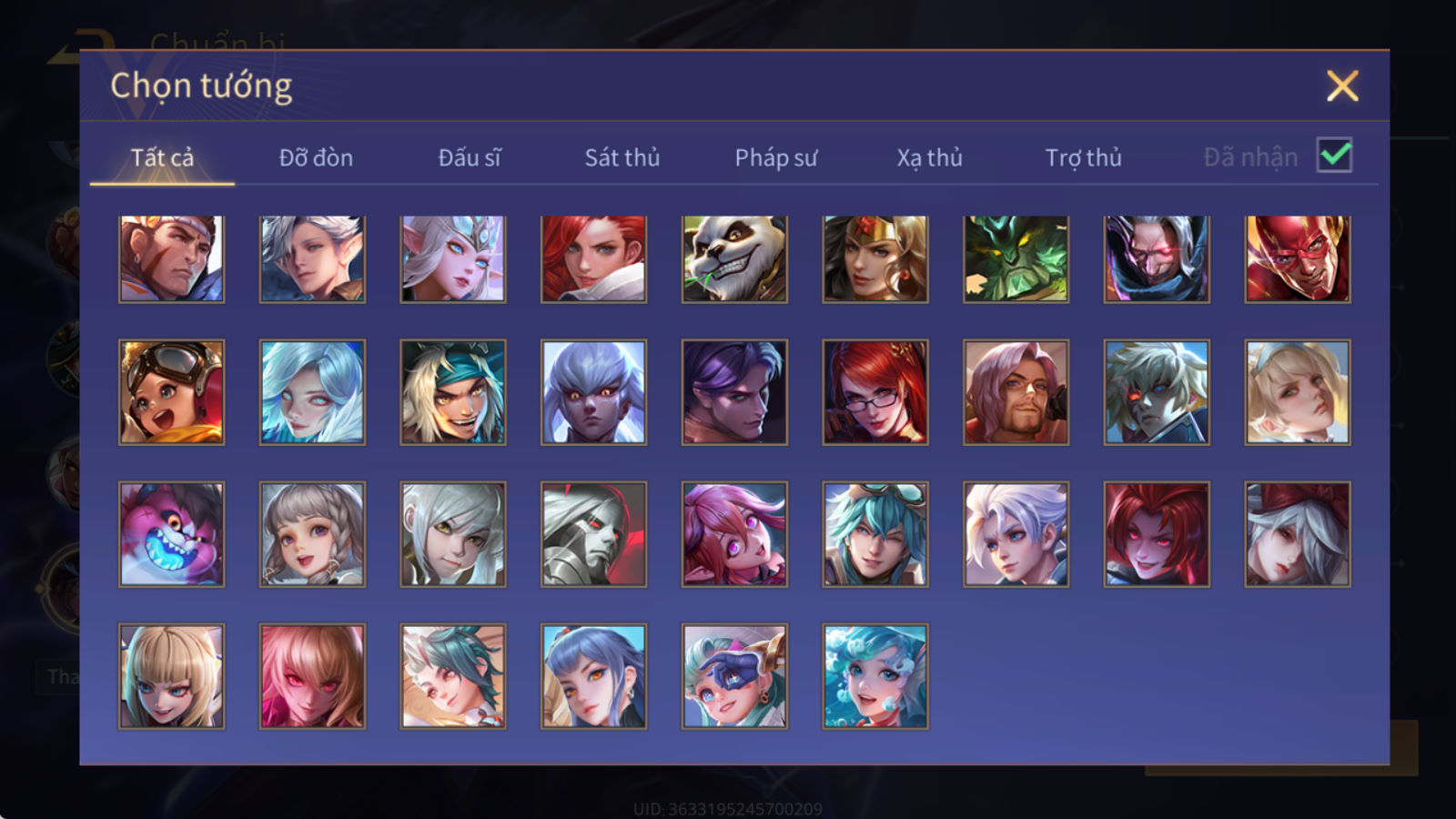Open the Trợ thủ tab
Viewport: 1456px width, 819px height.
coord(1083,157)
